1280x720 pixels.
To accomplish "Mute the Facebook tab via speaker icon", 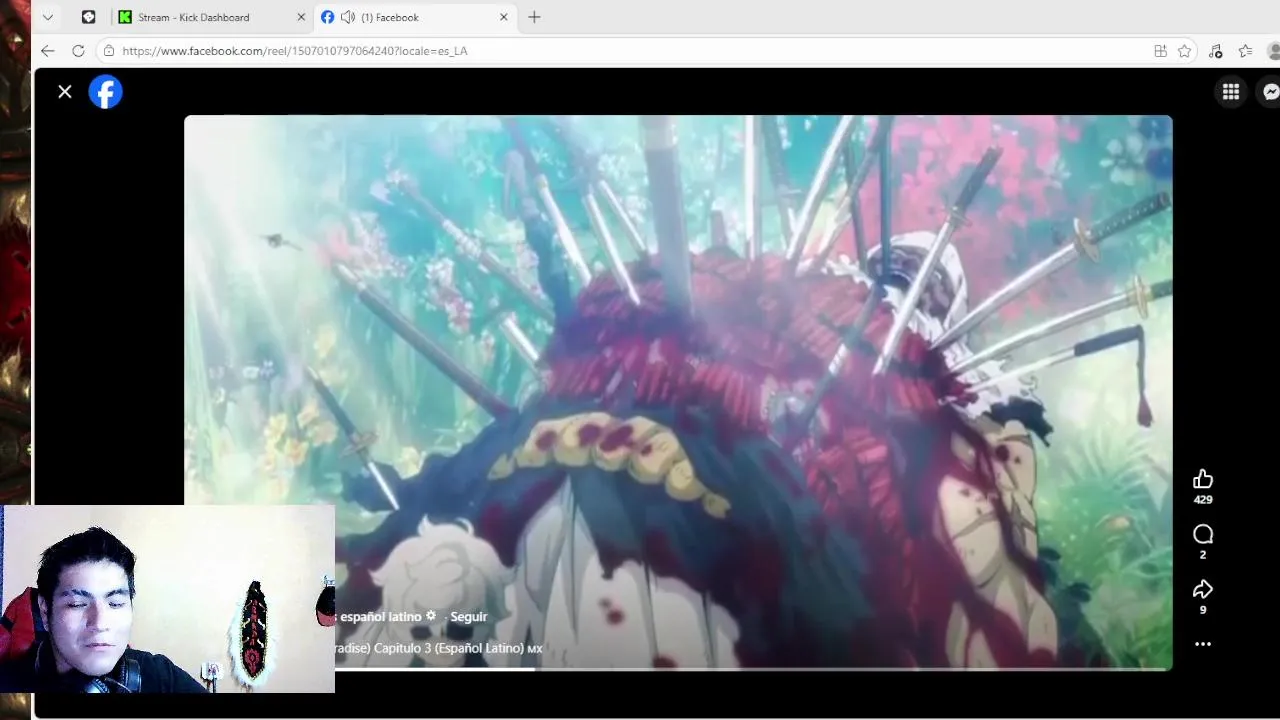I will [347, 17].
